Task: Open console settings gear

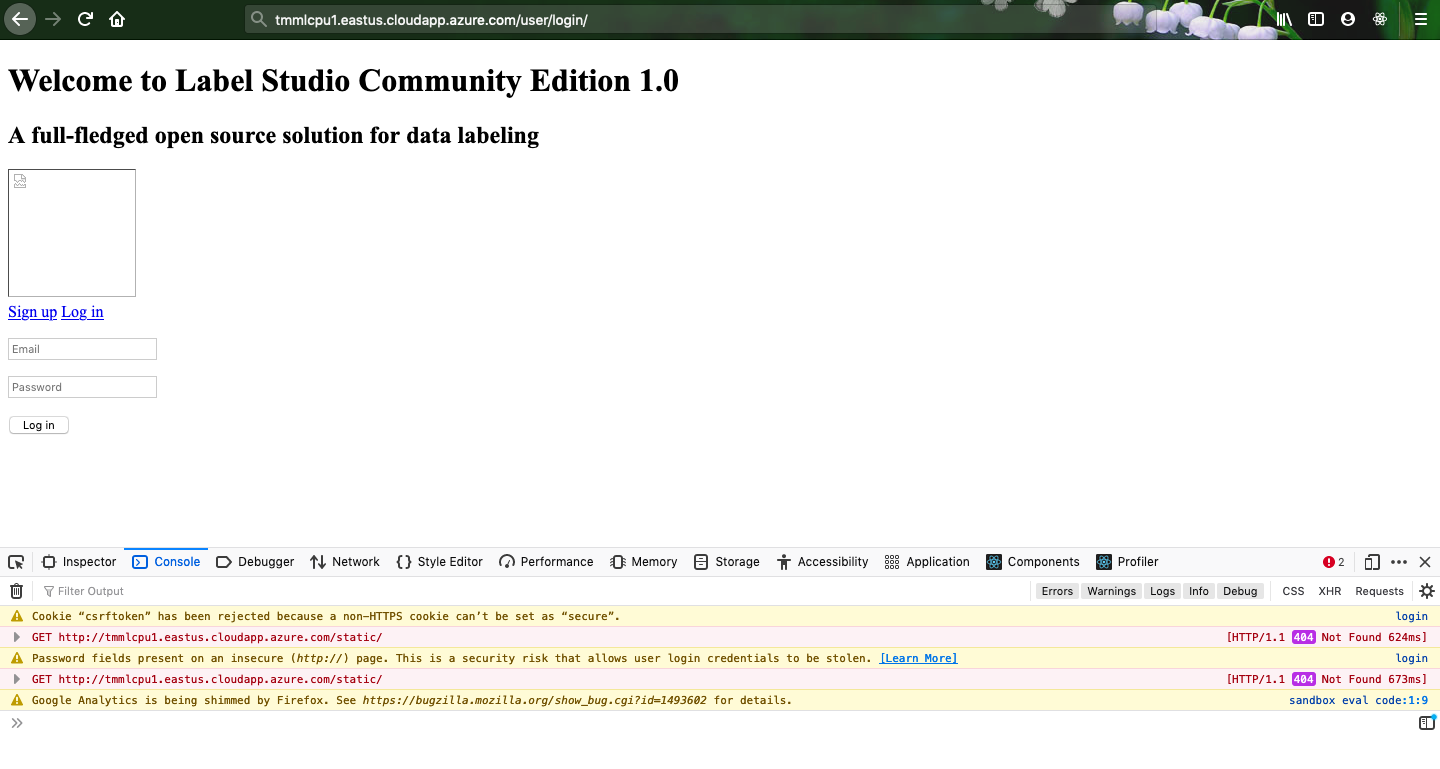Action: [1427, 591]
